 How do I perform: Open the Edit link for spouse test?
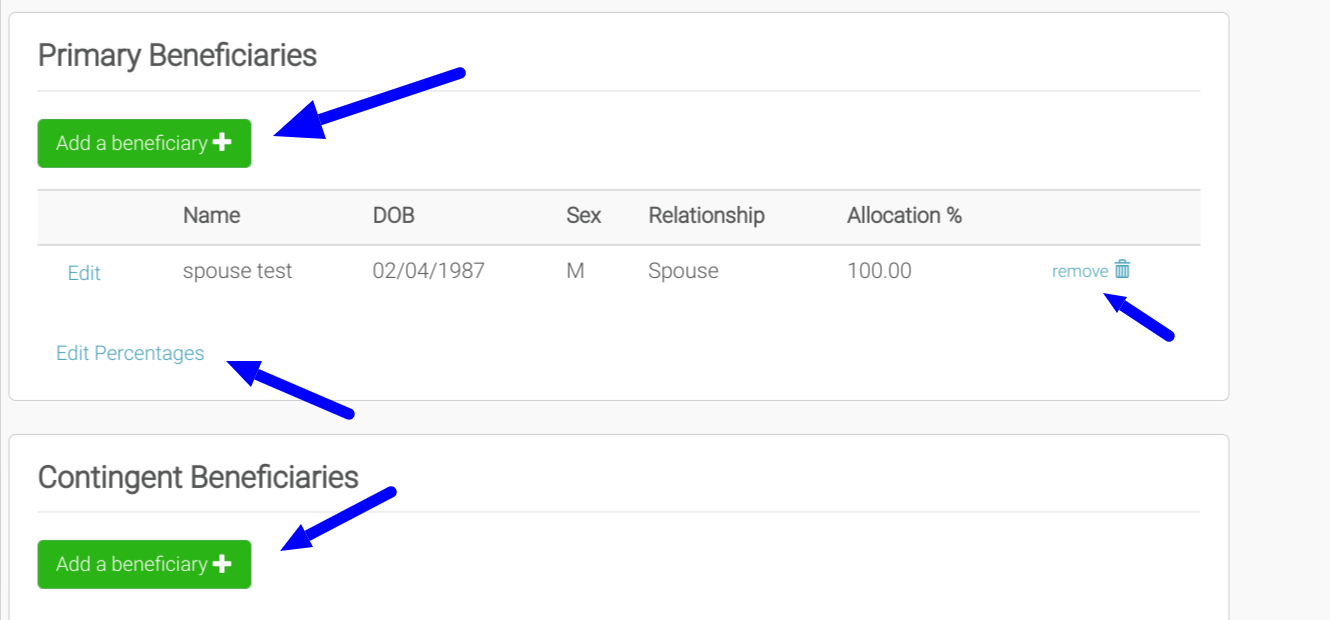click(x=84, y=273)
